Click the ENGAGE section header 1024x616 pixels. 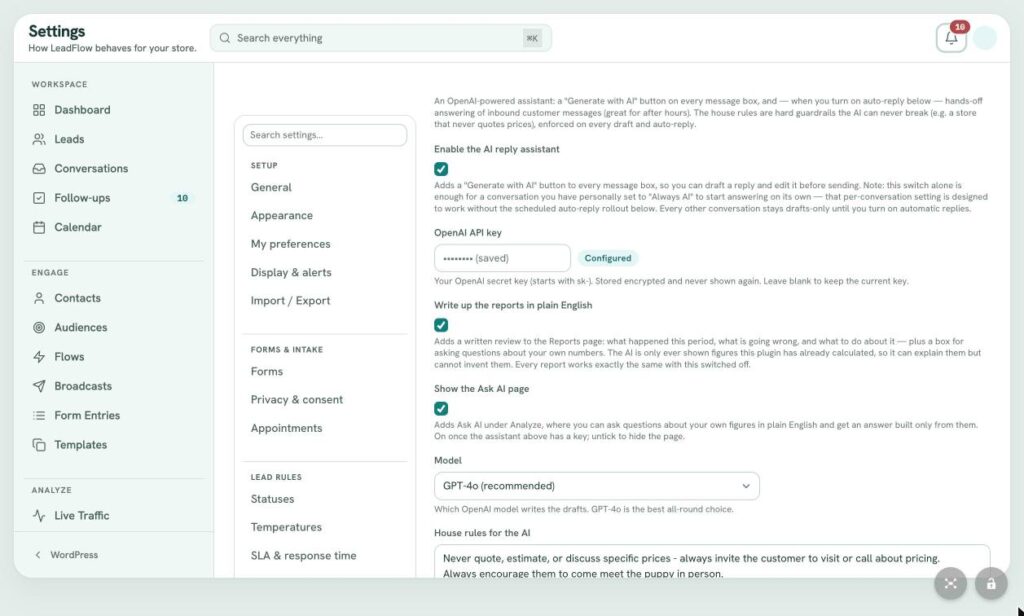pos(50,272)
